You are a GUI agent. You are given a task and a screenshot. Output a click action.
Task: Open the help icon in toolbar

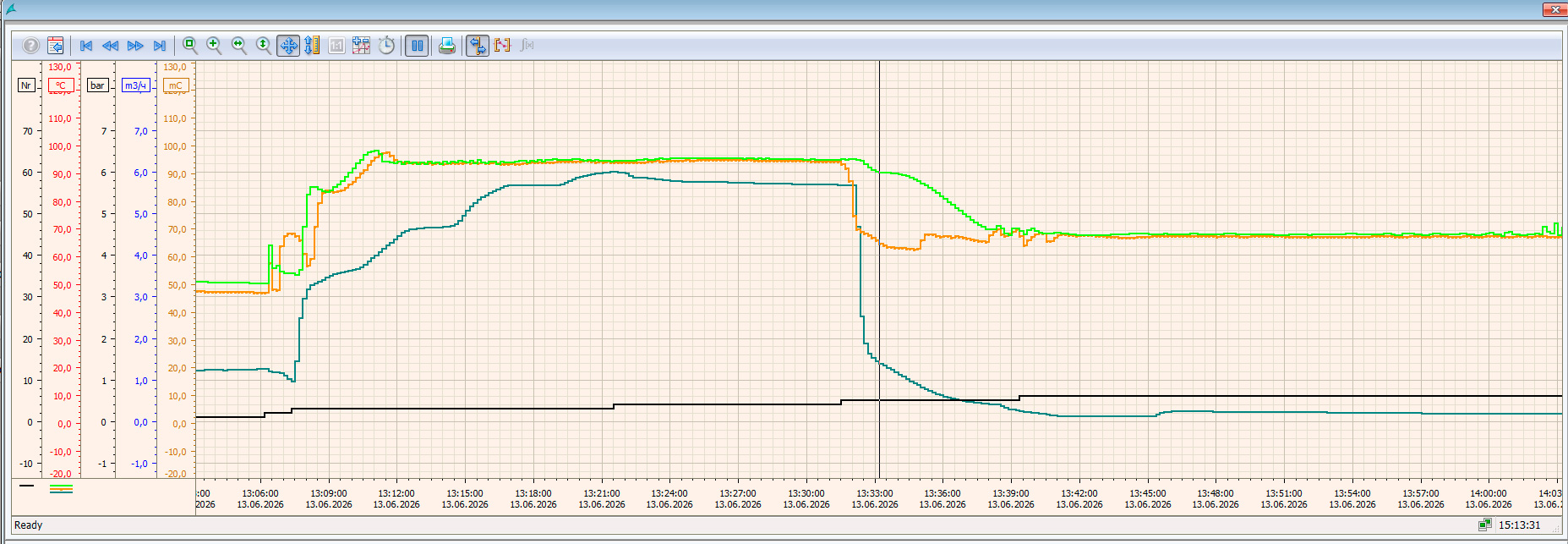coord(30,46)
